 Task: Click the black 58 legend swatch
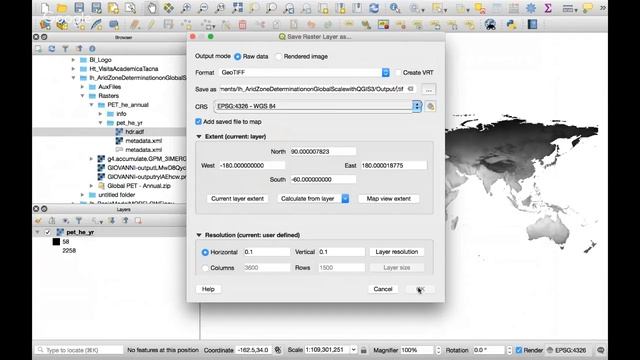coord(56,242)
